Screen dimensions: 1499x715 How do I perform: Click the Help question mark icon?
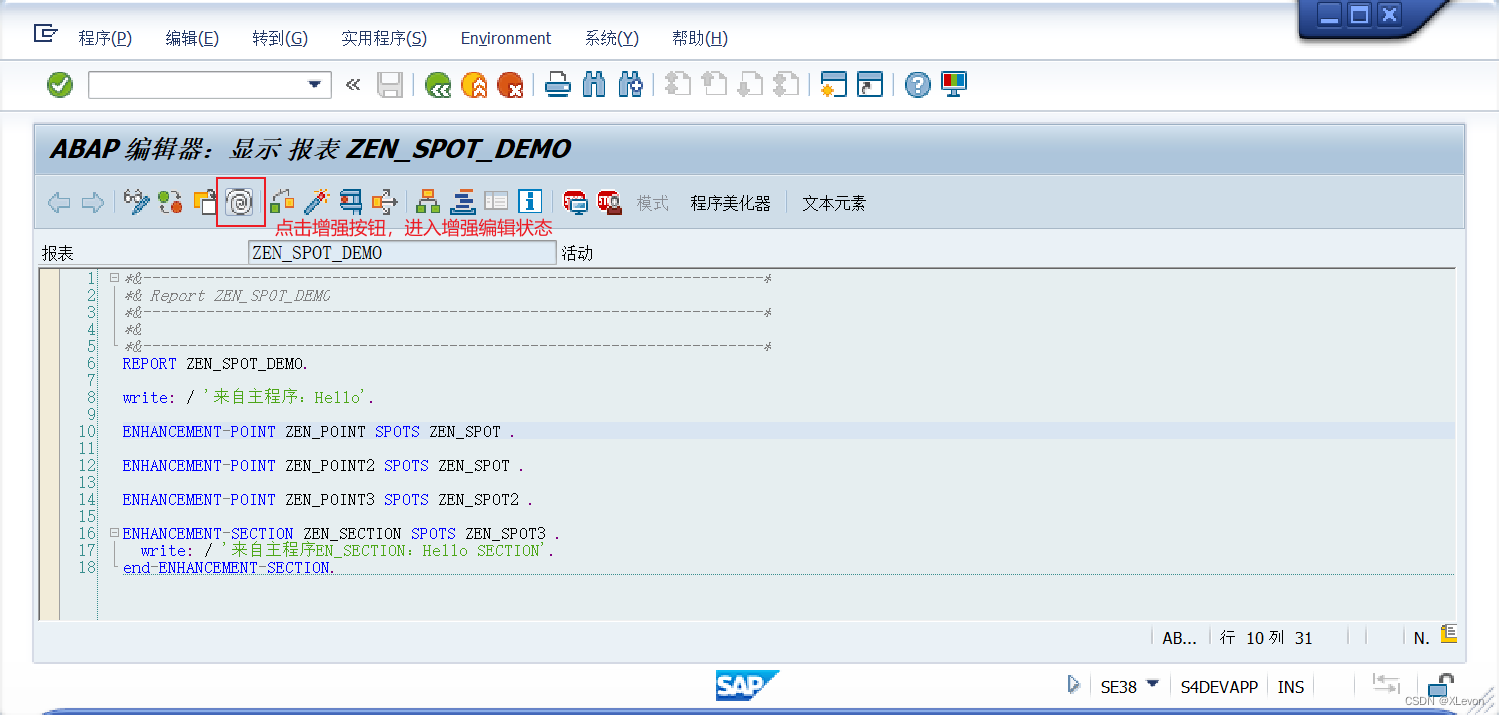pos(917,84)
